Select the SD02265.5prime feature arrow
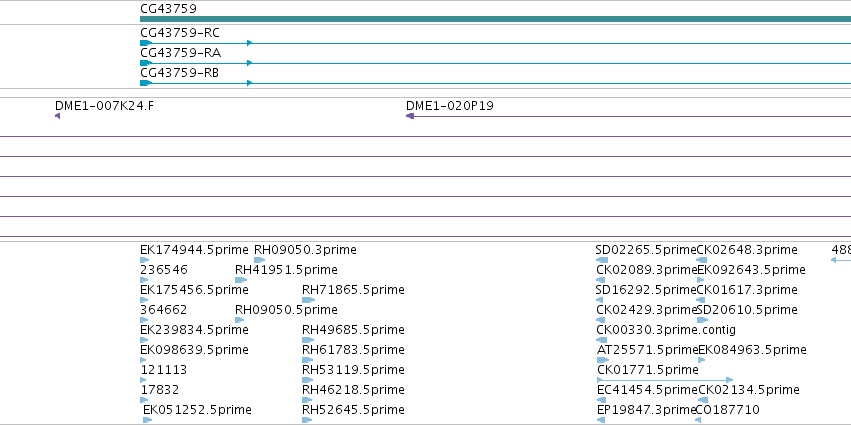The height and width of the screenshot is (425, 851). click(602, 260)
